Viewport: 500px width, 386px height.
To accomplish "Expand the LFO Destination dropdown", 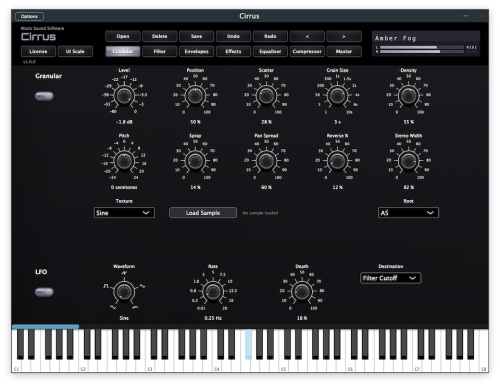I will pyautogui.click(x=390, y=278).
